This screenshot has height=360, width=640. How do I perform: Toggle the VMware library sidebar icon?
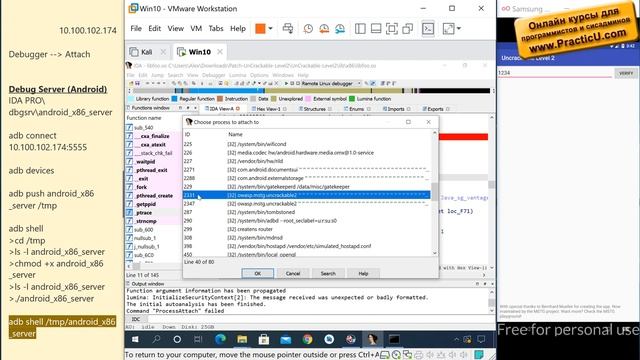[x=360, y=29]
